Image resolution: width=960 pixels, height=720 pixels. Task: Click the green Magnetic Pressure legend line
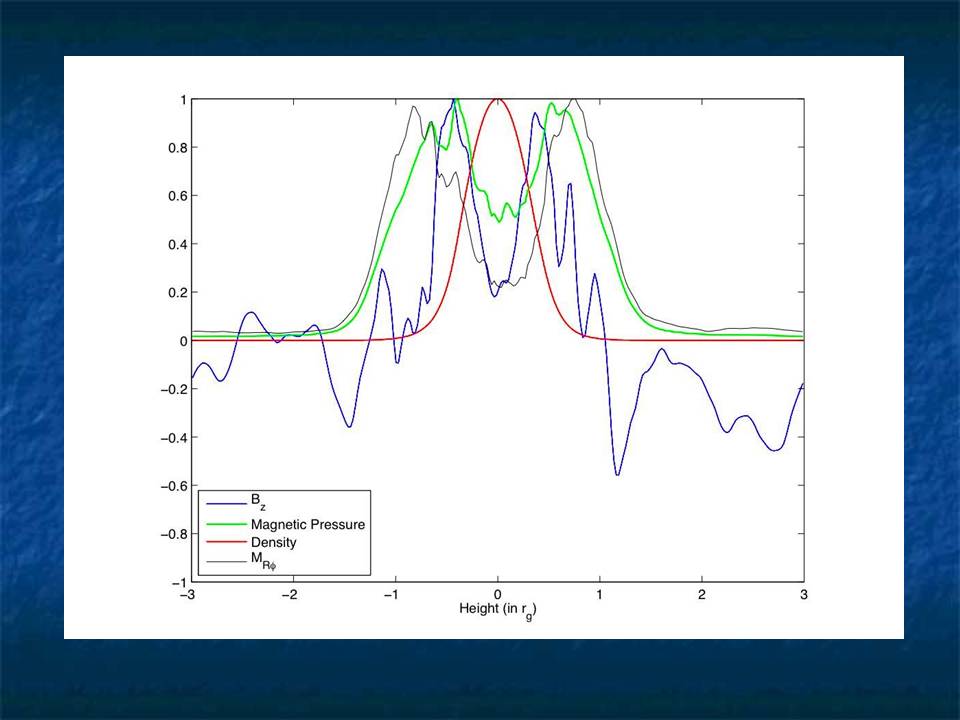coord(218,524)
